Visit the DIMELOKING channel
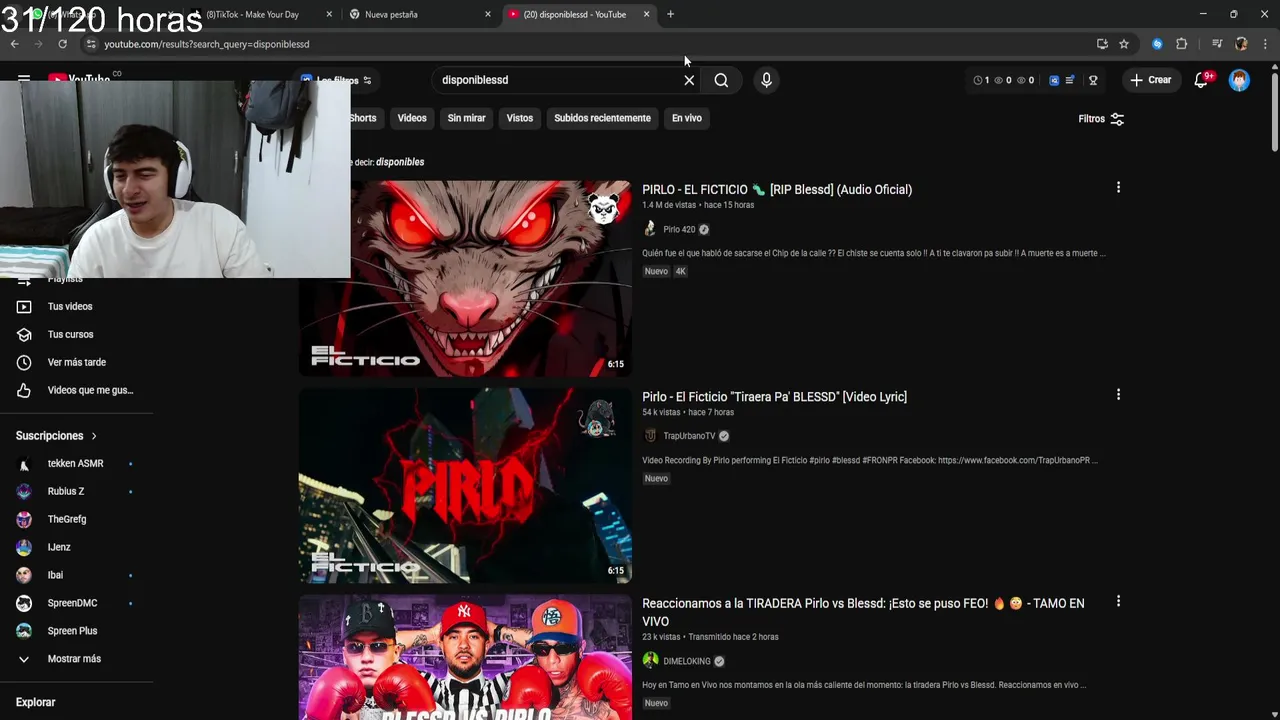This screenshot has height=720, width=1280. (687, 661)
